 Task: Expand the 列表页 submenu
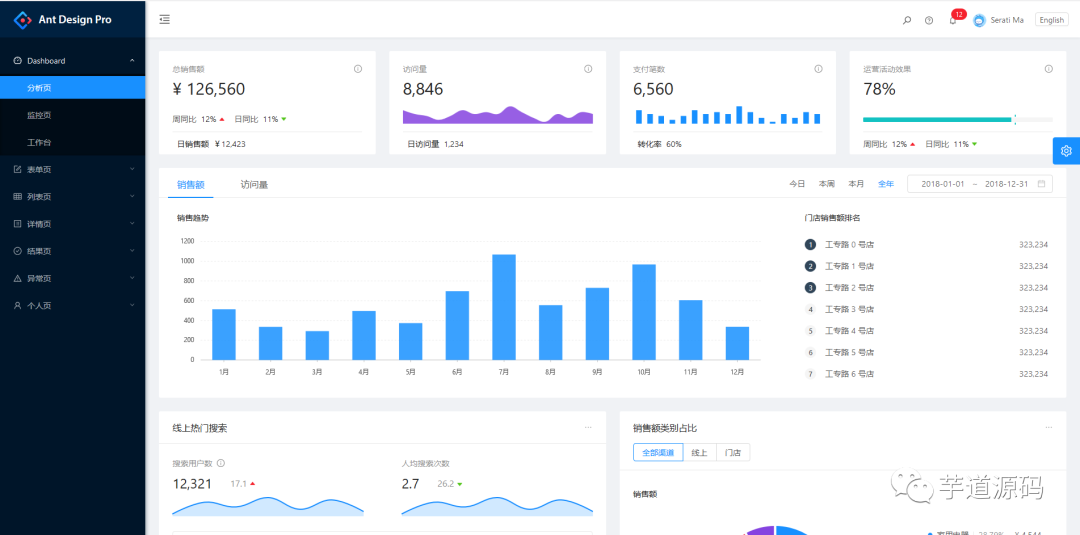point(132,196)
